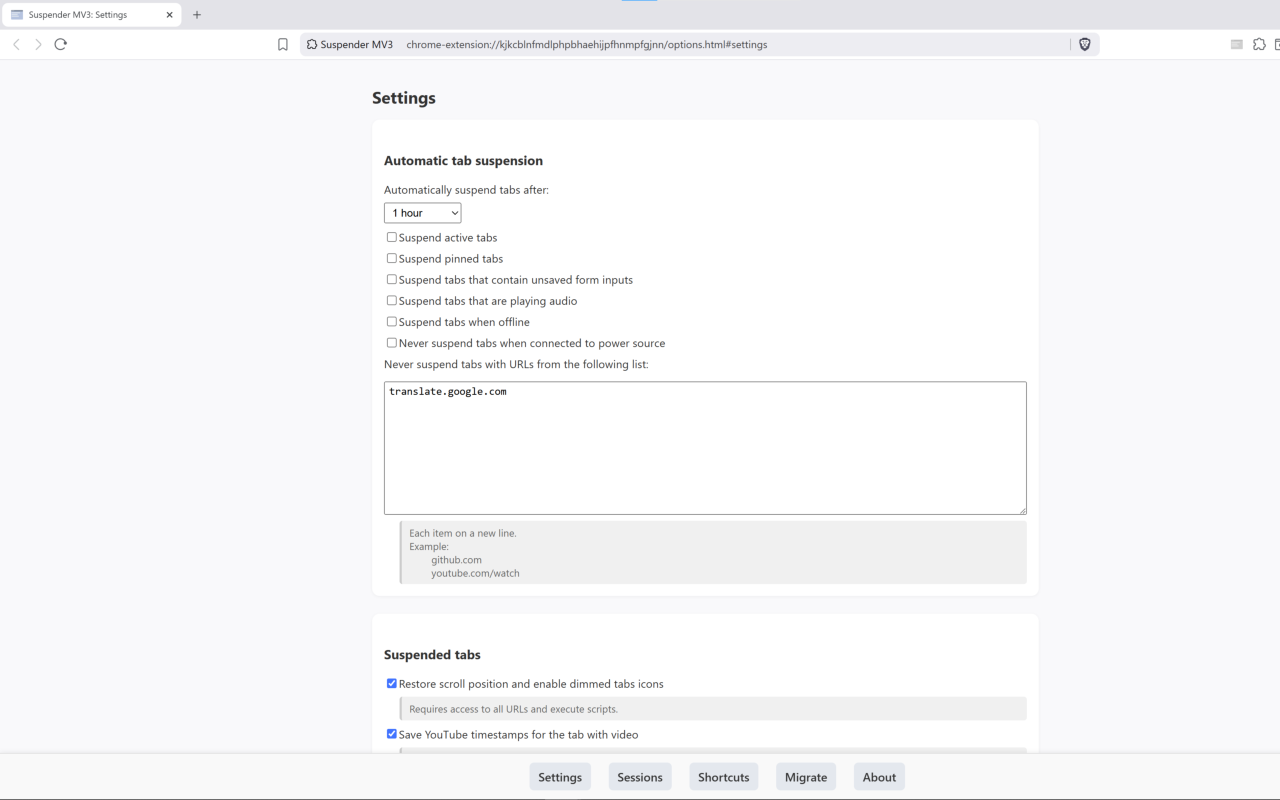Close the Suspender MV3: Settings tab

(170, 15)
